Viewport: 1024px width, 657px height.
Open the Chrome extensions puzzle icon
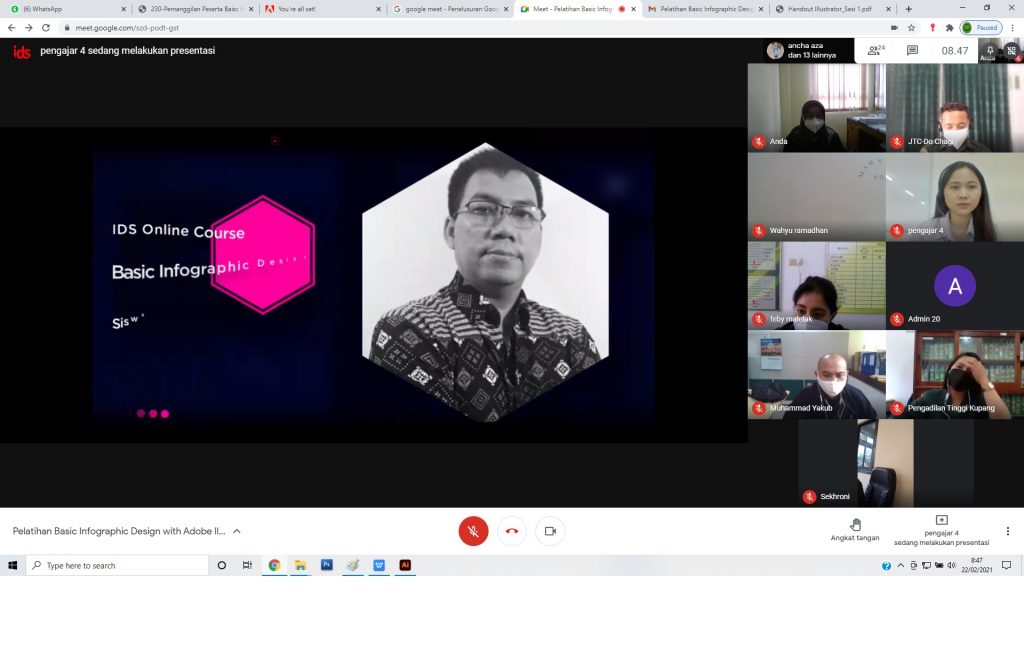(x=949, y=28)
